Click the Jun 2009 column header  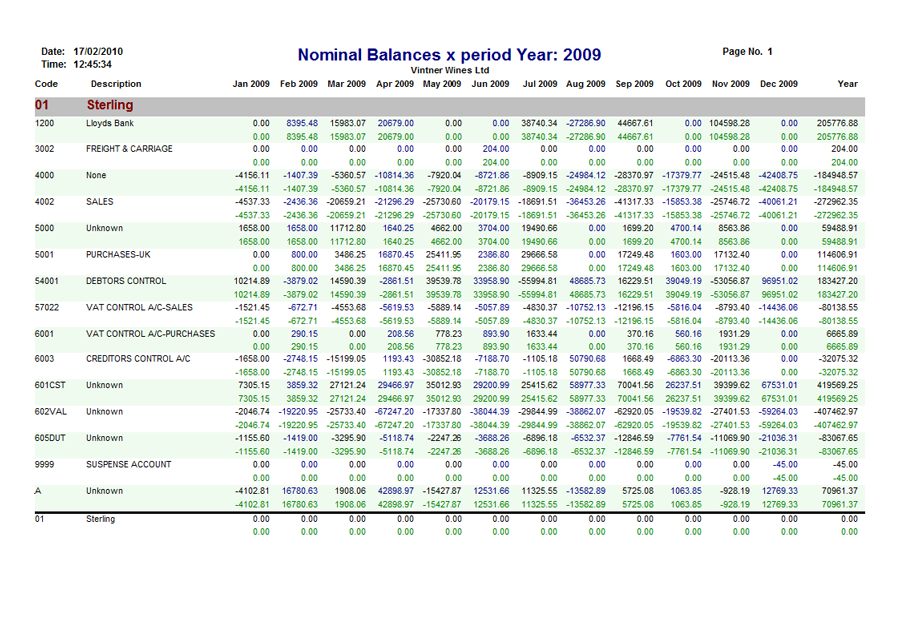pyautogui.click(x=490, y=84)
